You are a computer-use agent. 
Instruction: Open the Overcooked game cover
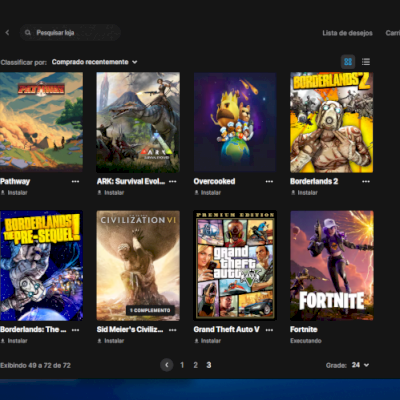click(x=235, y=122)
